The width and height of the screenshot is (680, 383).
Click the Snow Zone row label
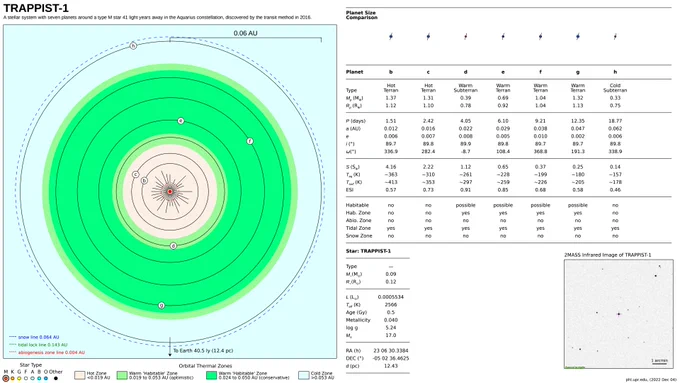point(359,236)
